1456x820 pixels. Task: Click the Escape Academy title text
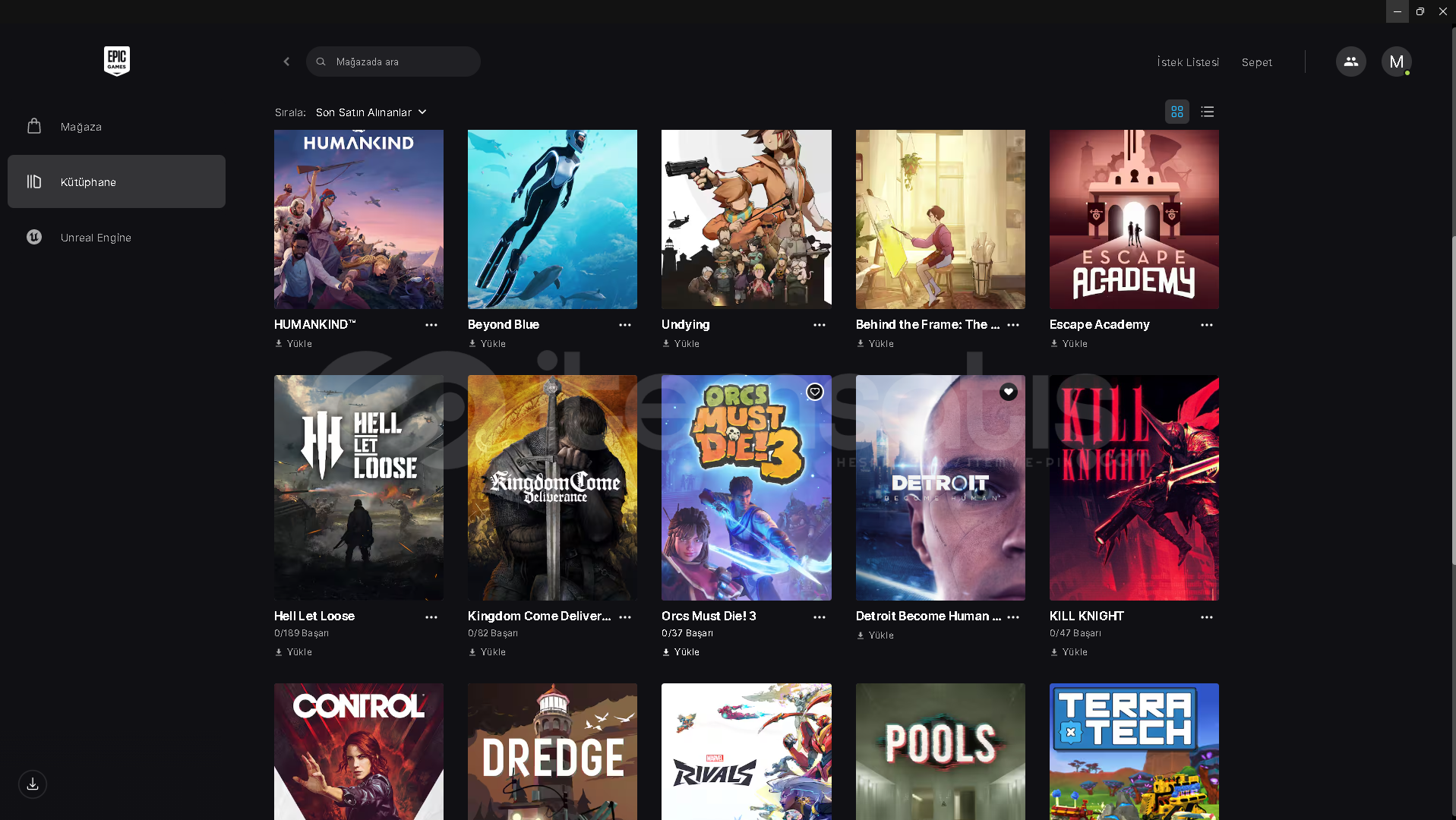[x=1099, y=324]
